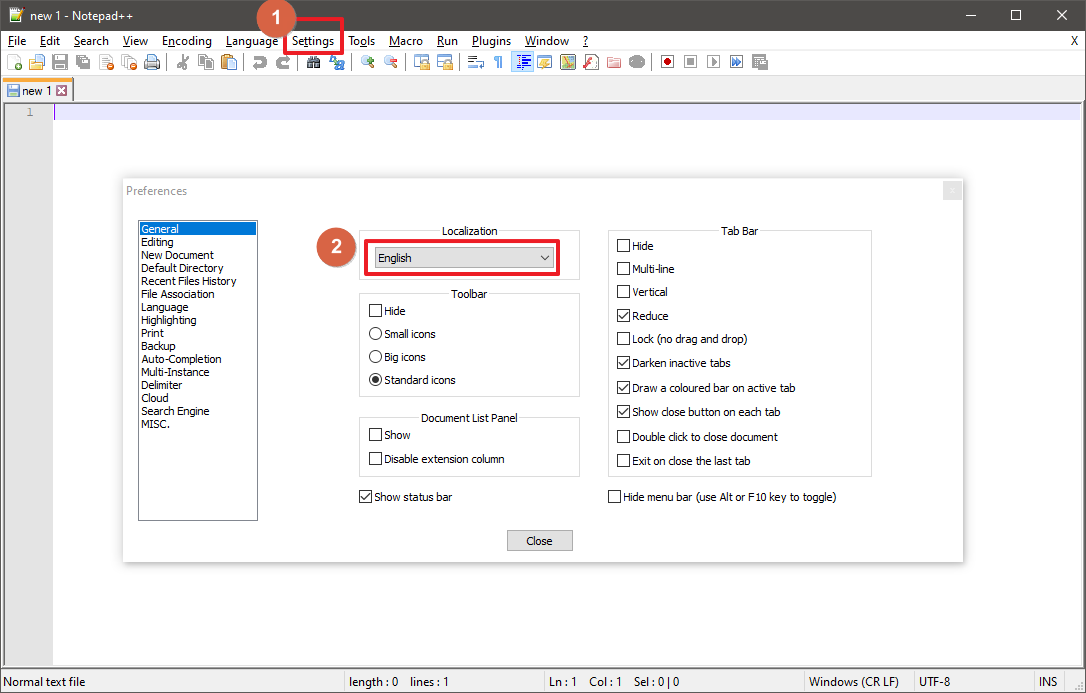
Task: Open the Macro menu
Action: coord(405,41)
